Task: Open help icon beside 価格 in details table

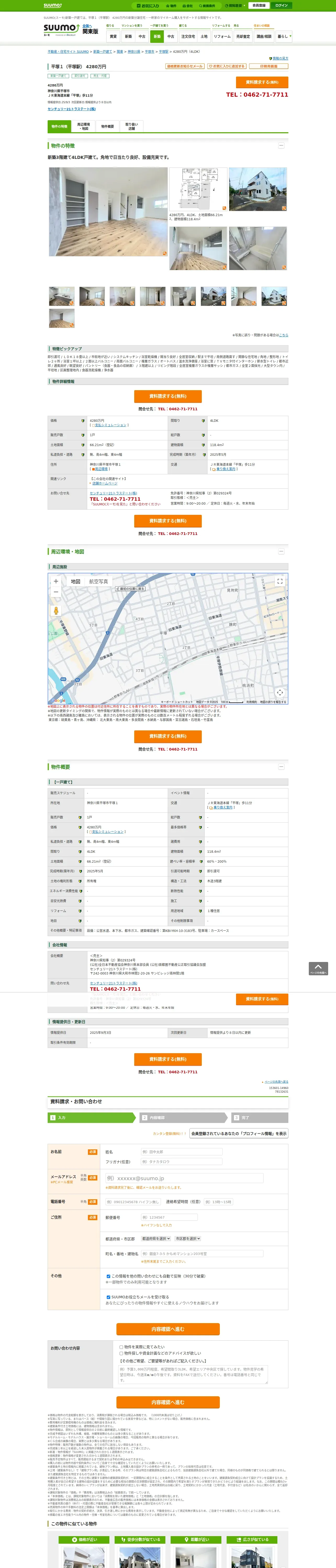Action: (83, 420)
